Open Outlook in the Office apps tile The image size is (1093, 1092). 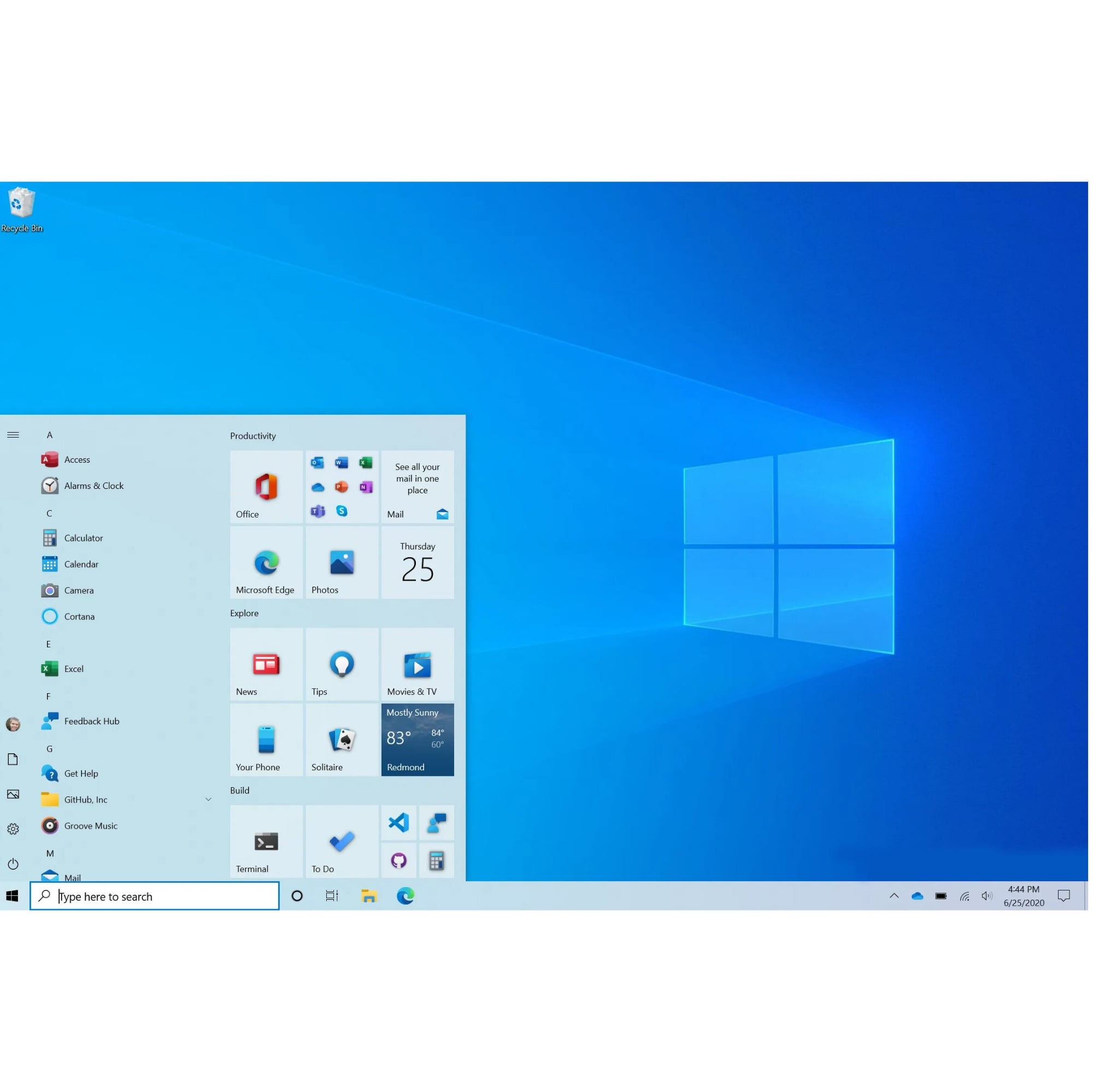(x=318, y=463)
